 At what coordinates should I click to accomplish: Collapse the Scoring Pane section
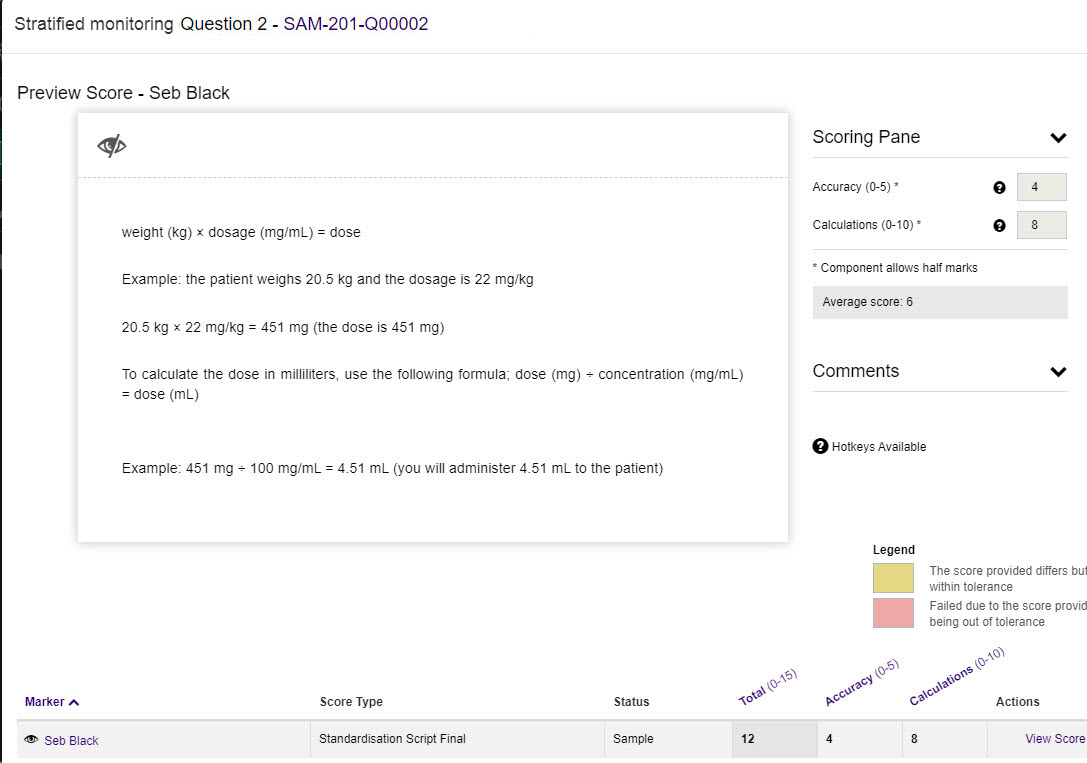1058,138
